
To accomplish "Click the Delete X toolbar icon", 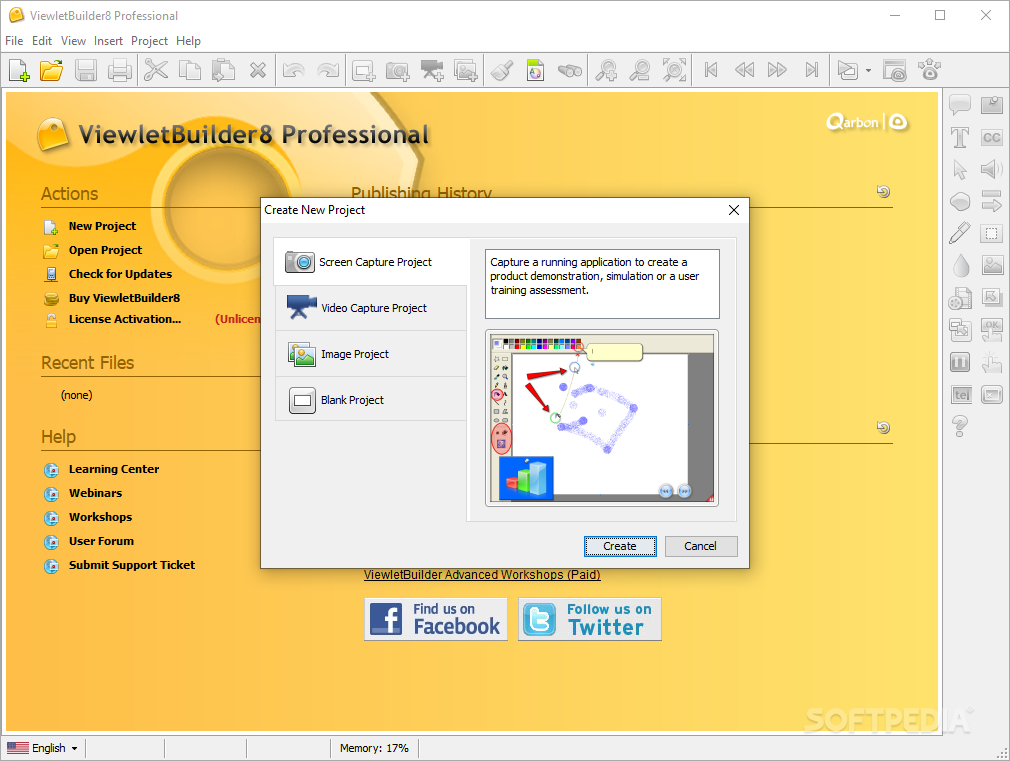I will 258,70.
